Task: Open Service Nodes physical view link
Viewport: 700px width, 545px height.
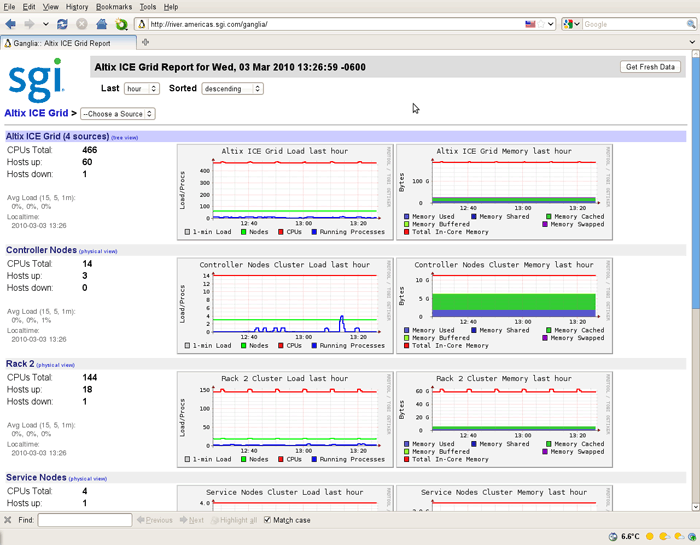Action: (88, 479)
